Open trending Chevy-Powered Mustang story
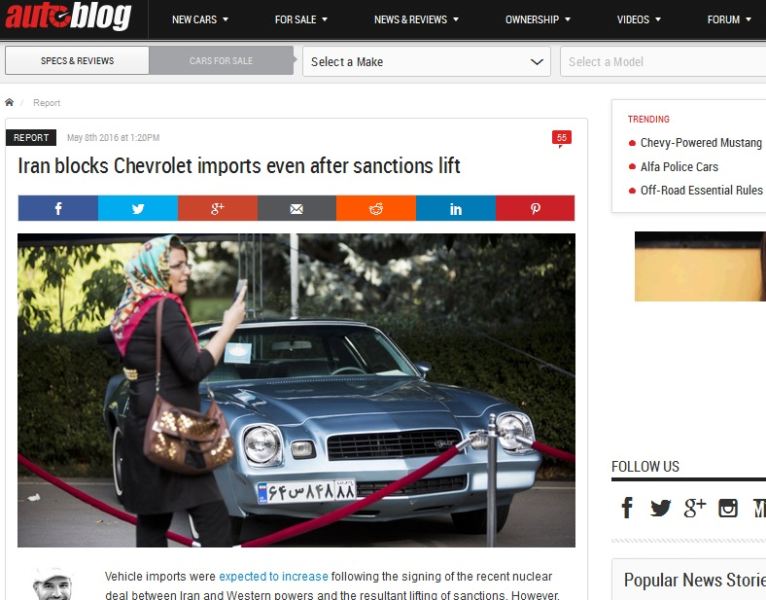This screenshot has width=766, height=600. pos(701,143)
